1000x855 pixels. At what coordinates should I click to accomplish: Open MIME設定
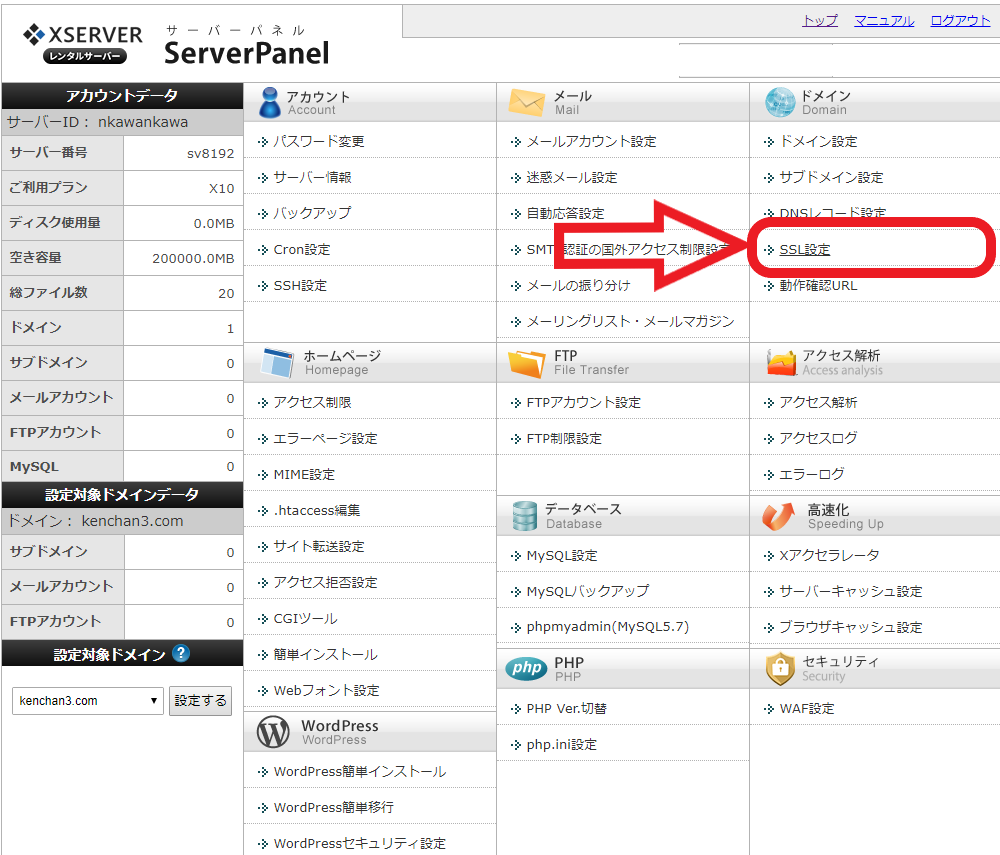(x=304, y=475)
